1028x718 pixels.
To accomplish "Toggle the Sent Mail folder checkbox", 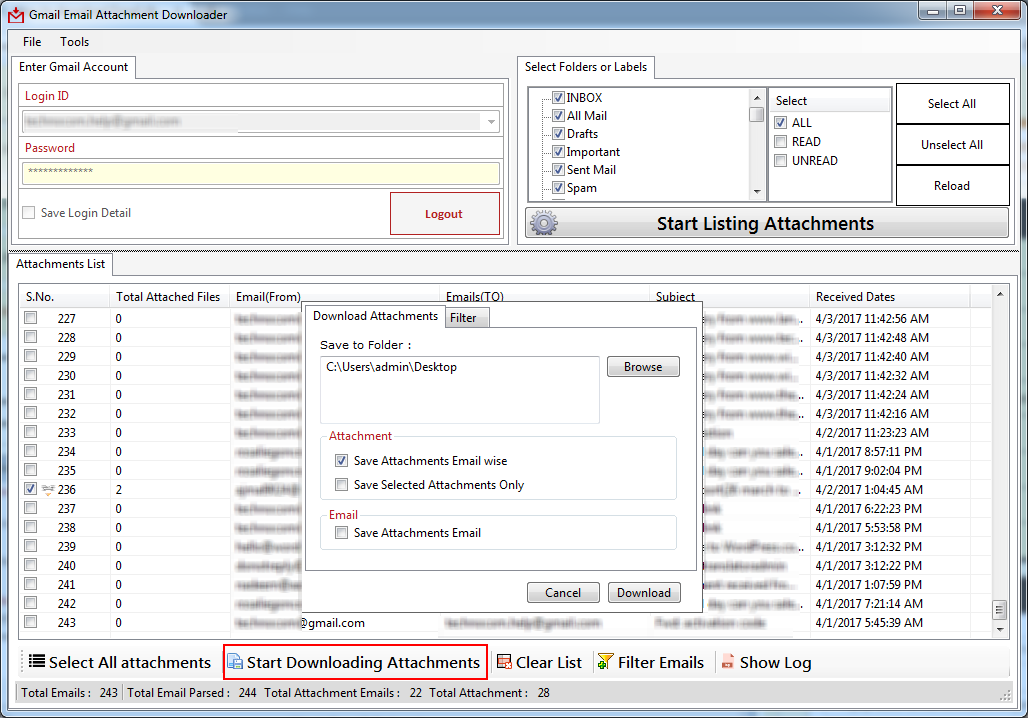I will point(559,170).
